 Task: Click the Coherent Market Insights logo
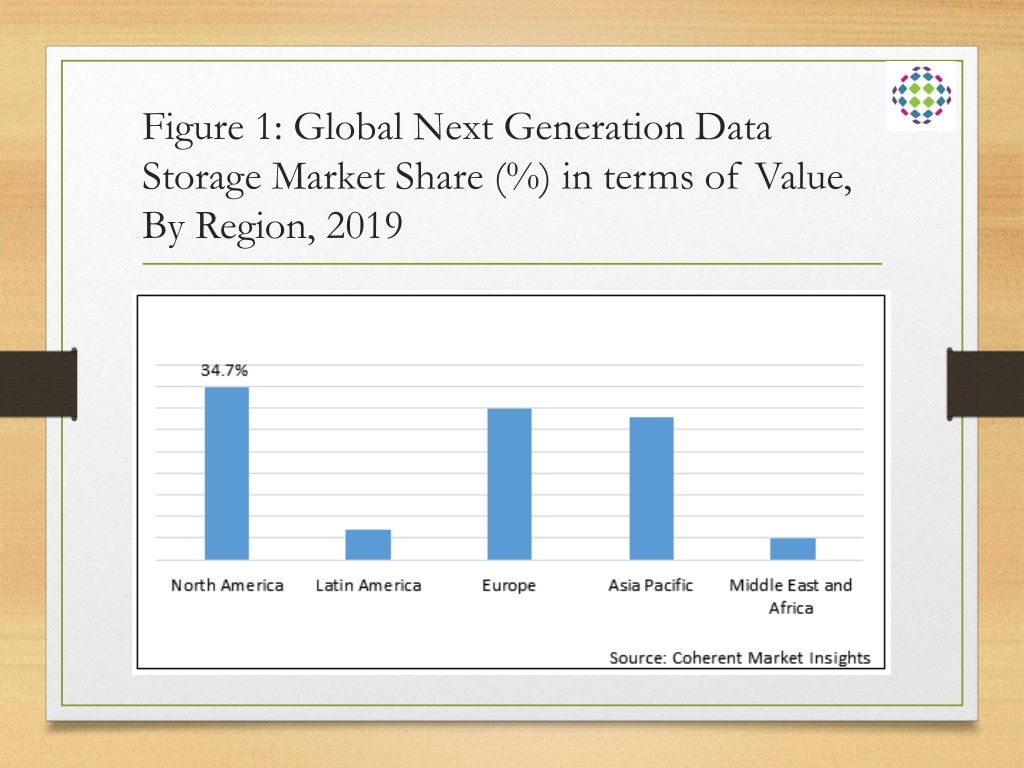(921, 95)
